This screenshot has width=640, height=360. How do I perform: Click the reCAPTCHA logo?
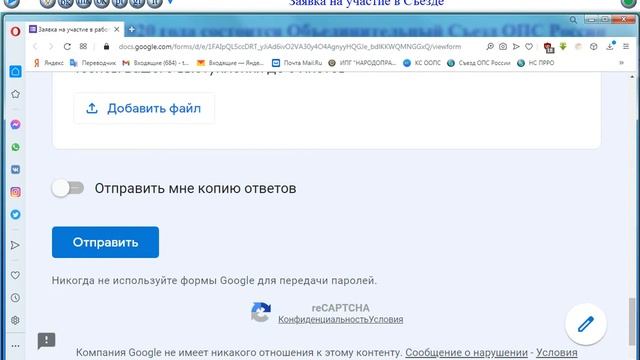click(261, 312)
